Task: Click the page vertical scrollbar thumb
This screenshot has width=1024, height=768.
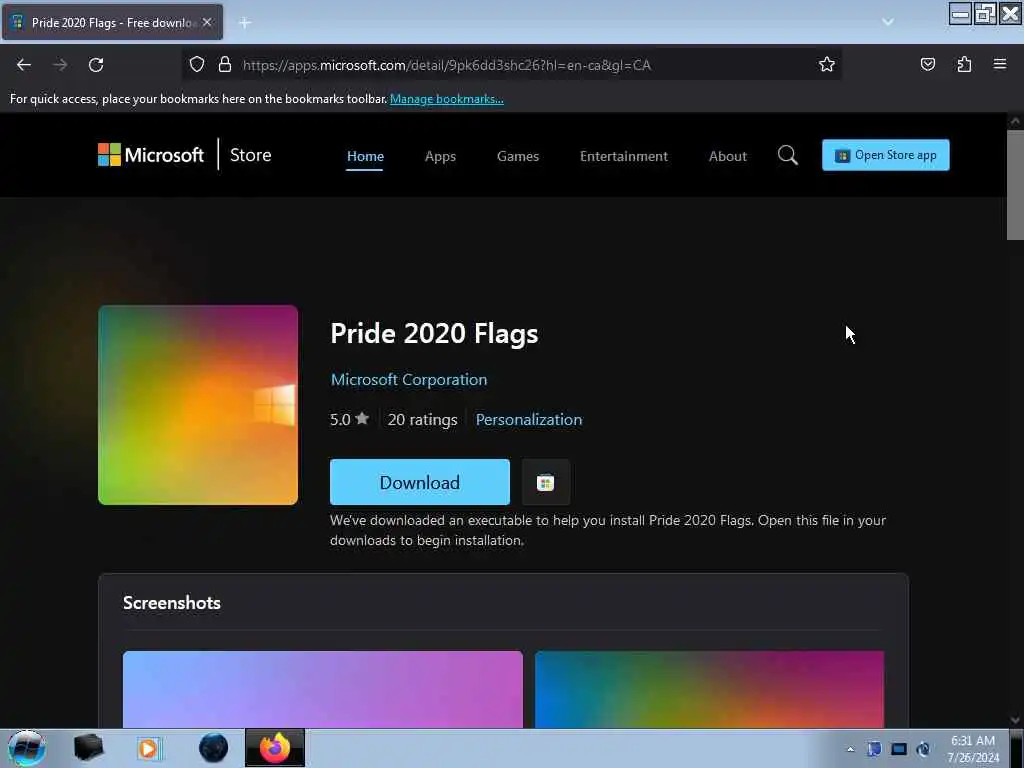Action: click(1015, 185)
